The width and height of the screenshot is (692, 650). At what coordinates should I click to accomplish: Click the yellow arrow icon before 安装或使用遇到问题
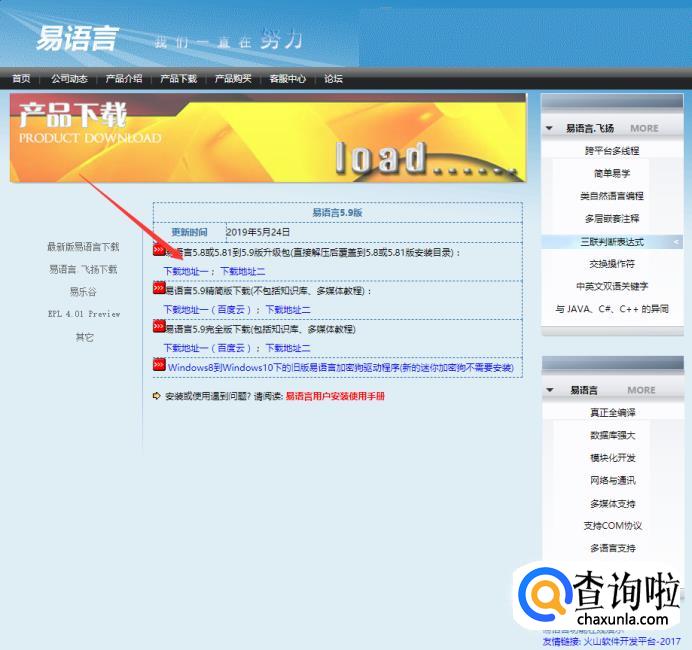coord(156,396)
